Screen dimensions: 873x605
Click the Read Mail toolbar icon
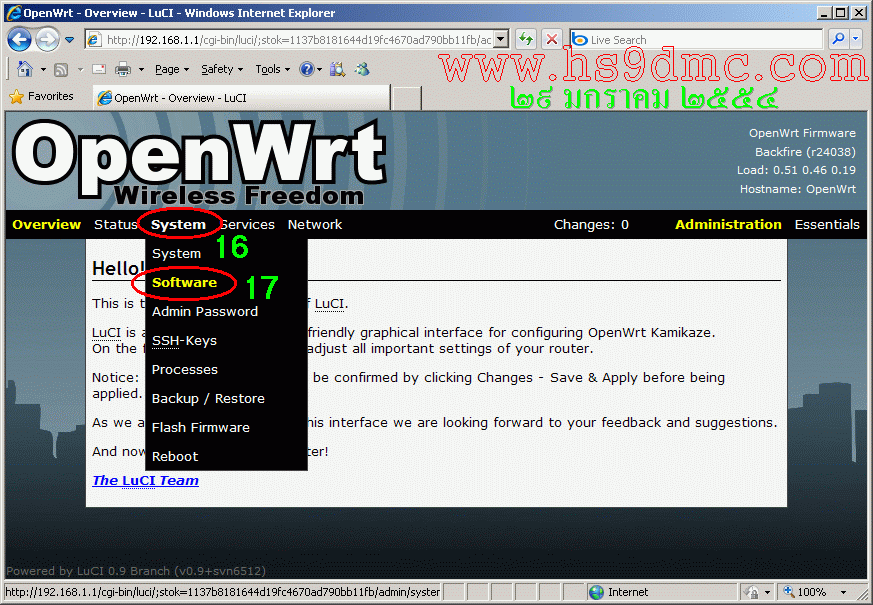pos(99,69)
